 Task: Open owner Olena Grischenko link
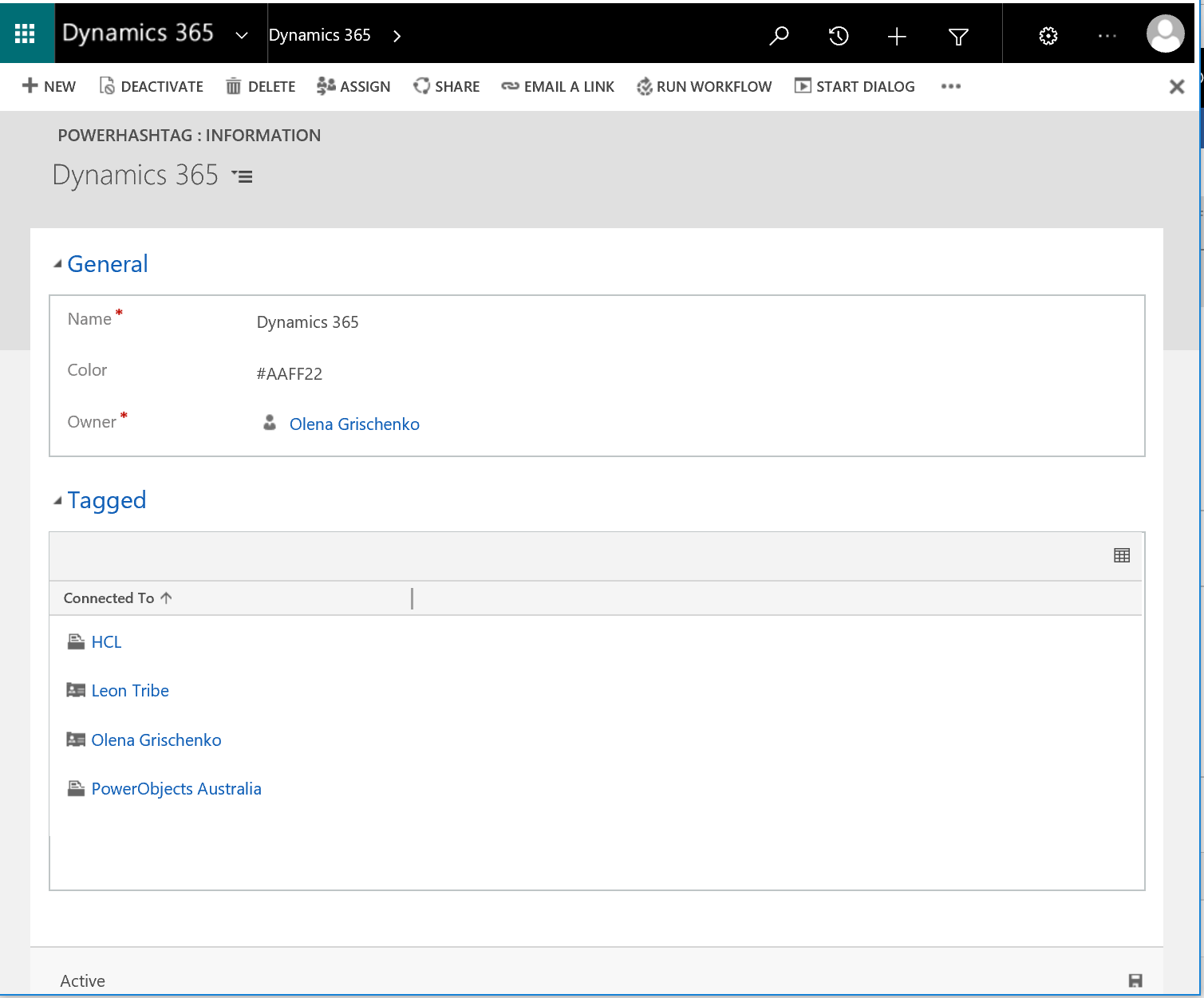[354, 424]
